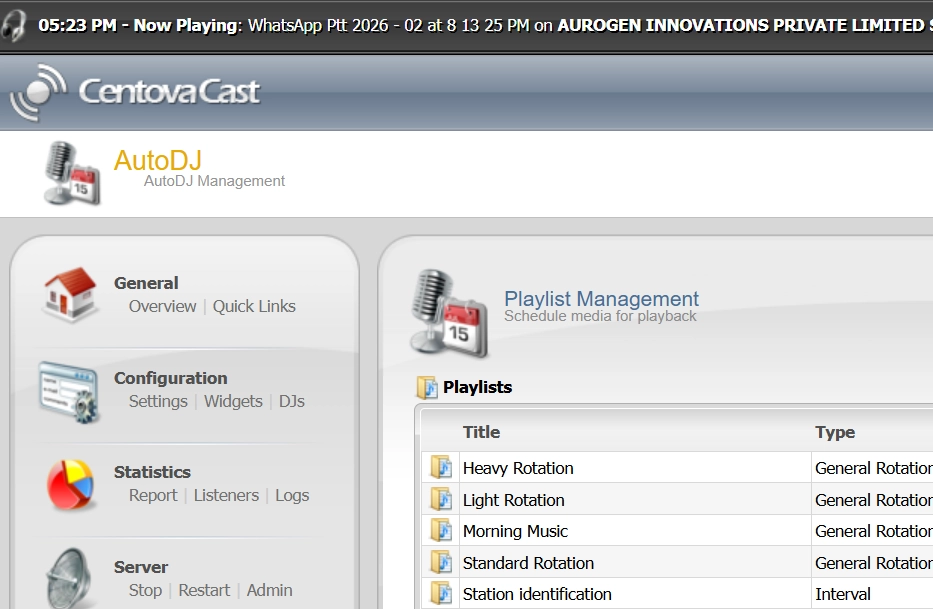
Task: Click General Rotation type in Light Rotation row
Action: click(873, 500)
